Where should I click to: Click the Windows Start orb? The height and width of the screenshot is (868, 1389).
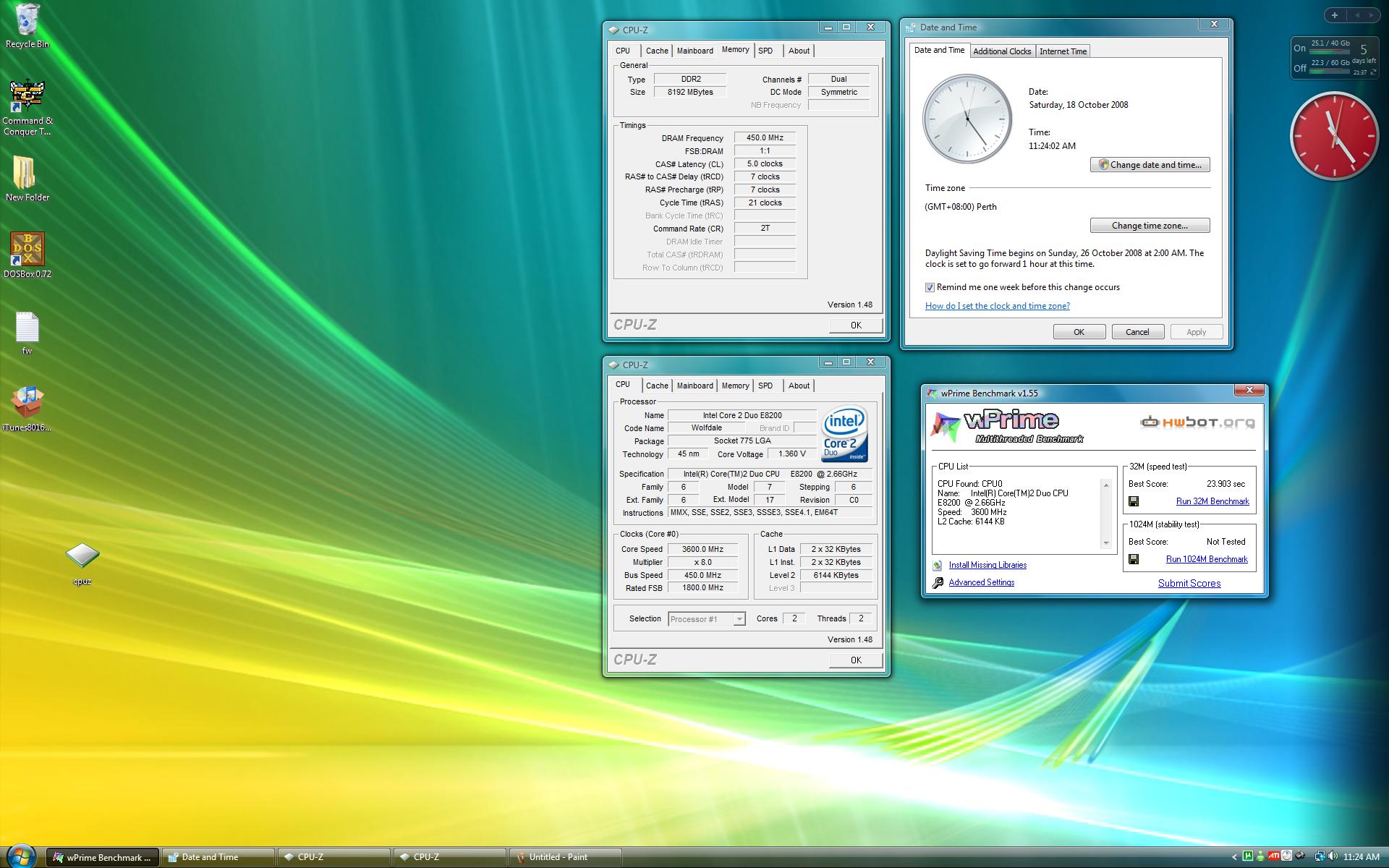point(20,856)
